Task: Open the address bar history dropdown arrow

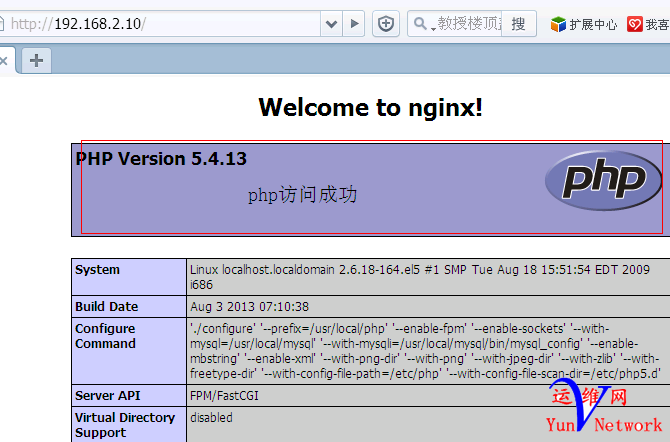Action: [331, 24]
